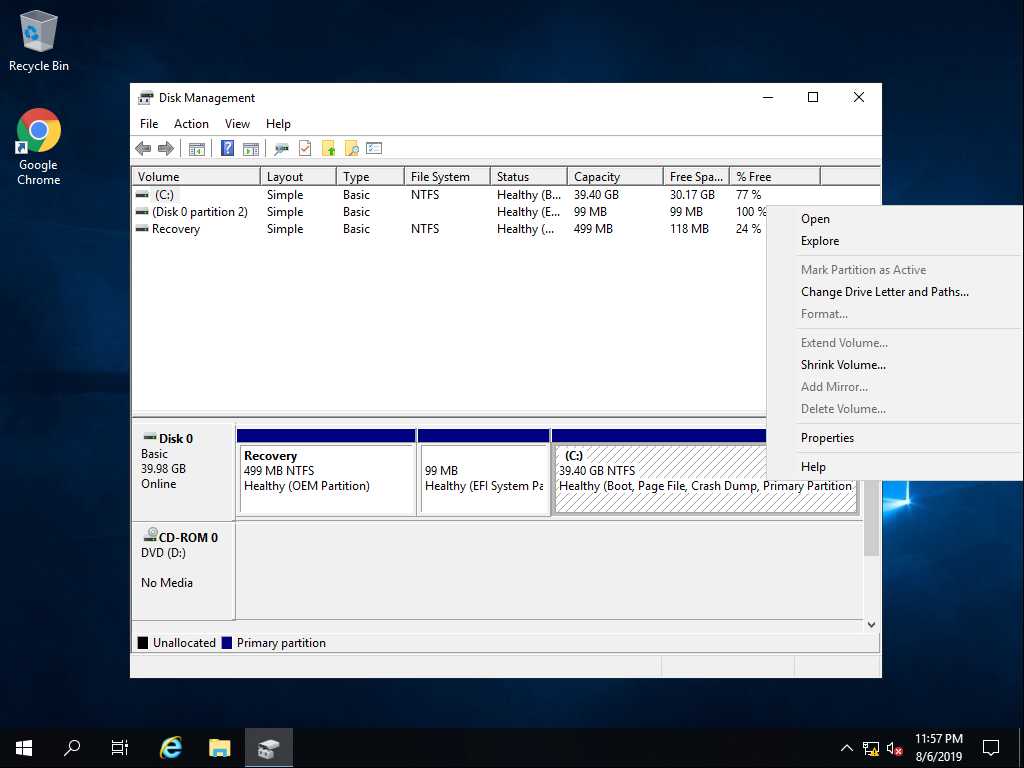The height and width of the screenshot is (768, 1024).
Task: Click the Back navigation arrow in Disk Management
Action: (x=142, y=148)
